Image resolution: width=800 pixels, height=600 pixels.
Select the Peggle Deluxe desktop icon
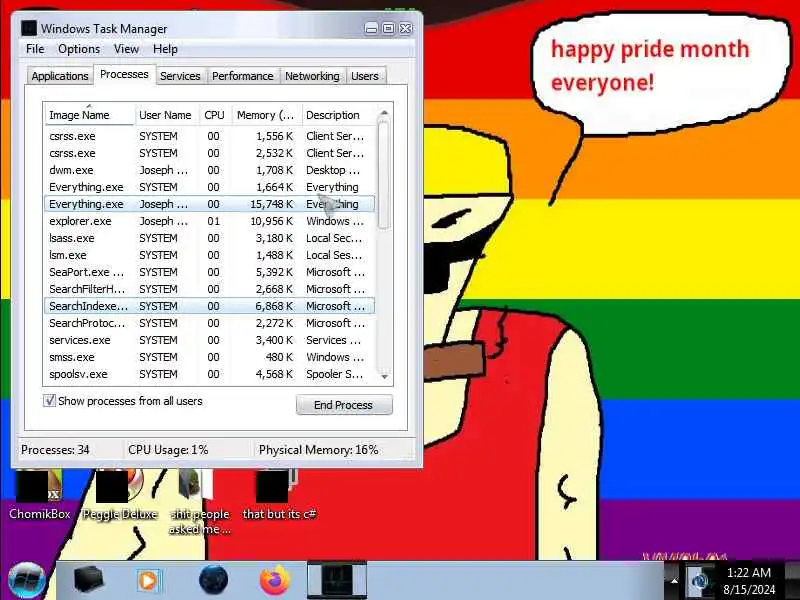click(120, 495)
